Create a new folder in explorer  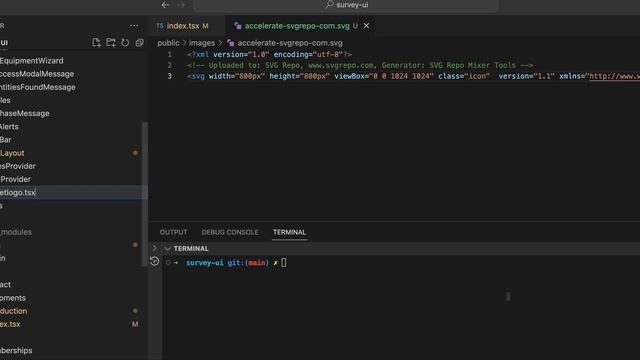tap(111, 43)
